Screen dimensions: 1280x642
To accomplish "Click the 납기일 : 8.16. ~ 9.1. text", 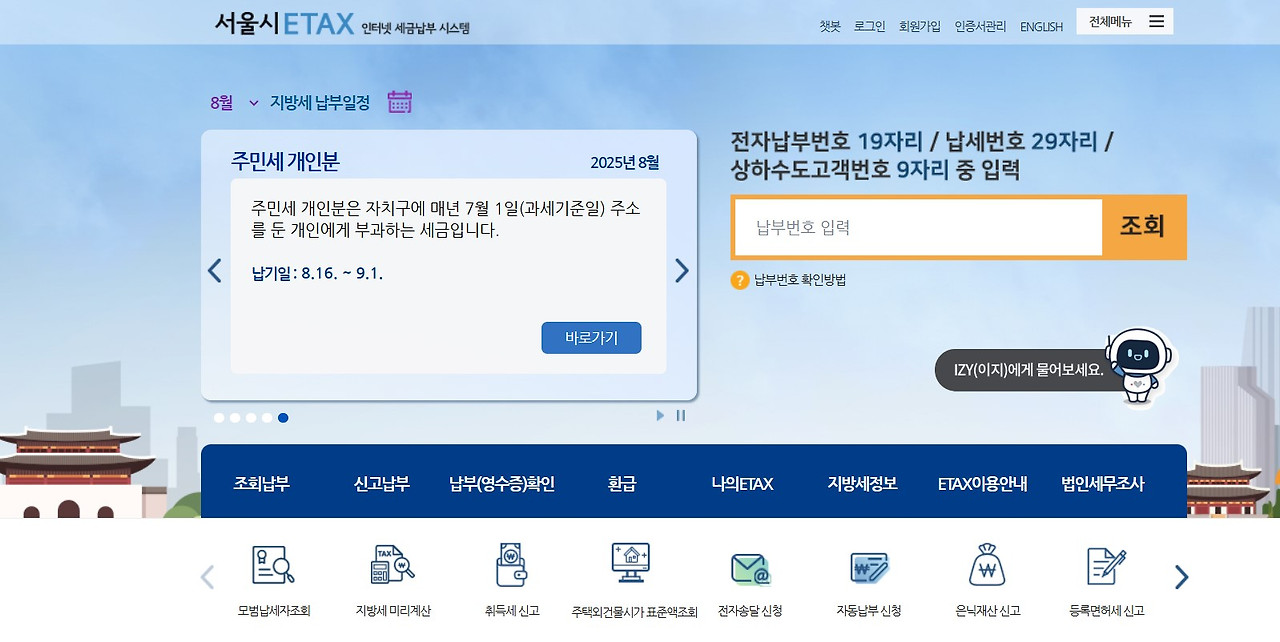I will (x=317, y=273).
